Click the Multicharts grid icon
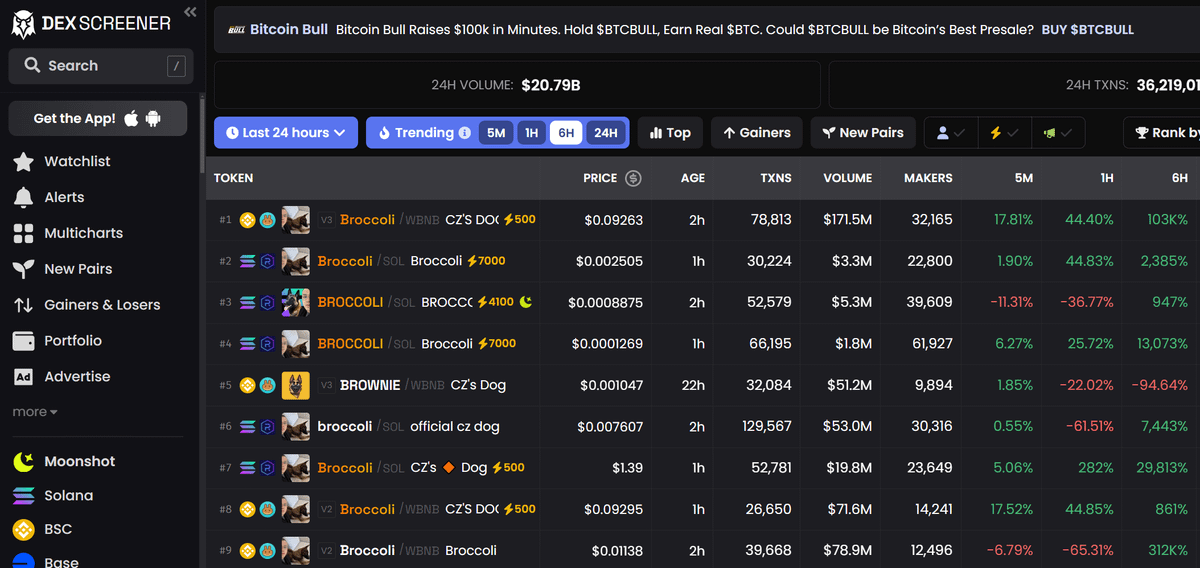 (23, 234)
